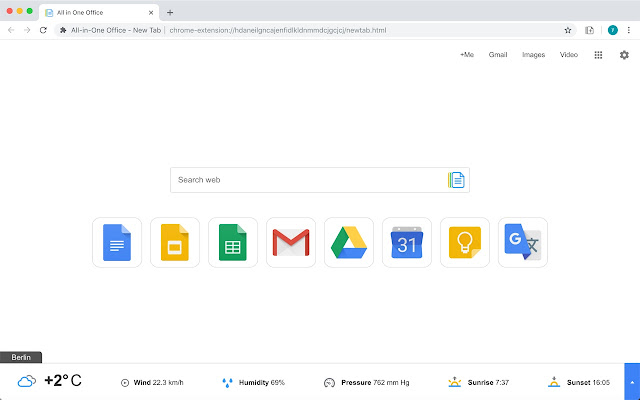Click the extension puzzle icon in address bar
The width and height of the screenshot is (640, 400).
pyautogui.click(x=63, y=30)
